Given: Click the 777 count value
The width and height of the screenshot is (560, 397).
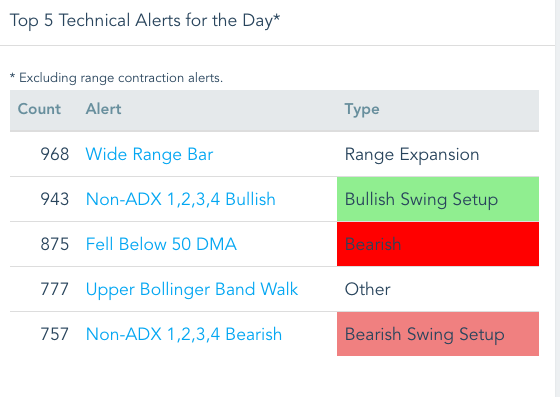Looking at the screenshot, I should tap(54, 290).
